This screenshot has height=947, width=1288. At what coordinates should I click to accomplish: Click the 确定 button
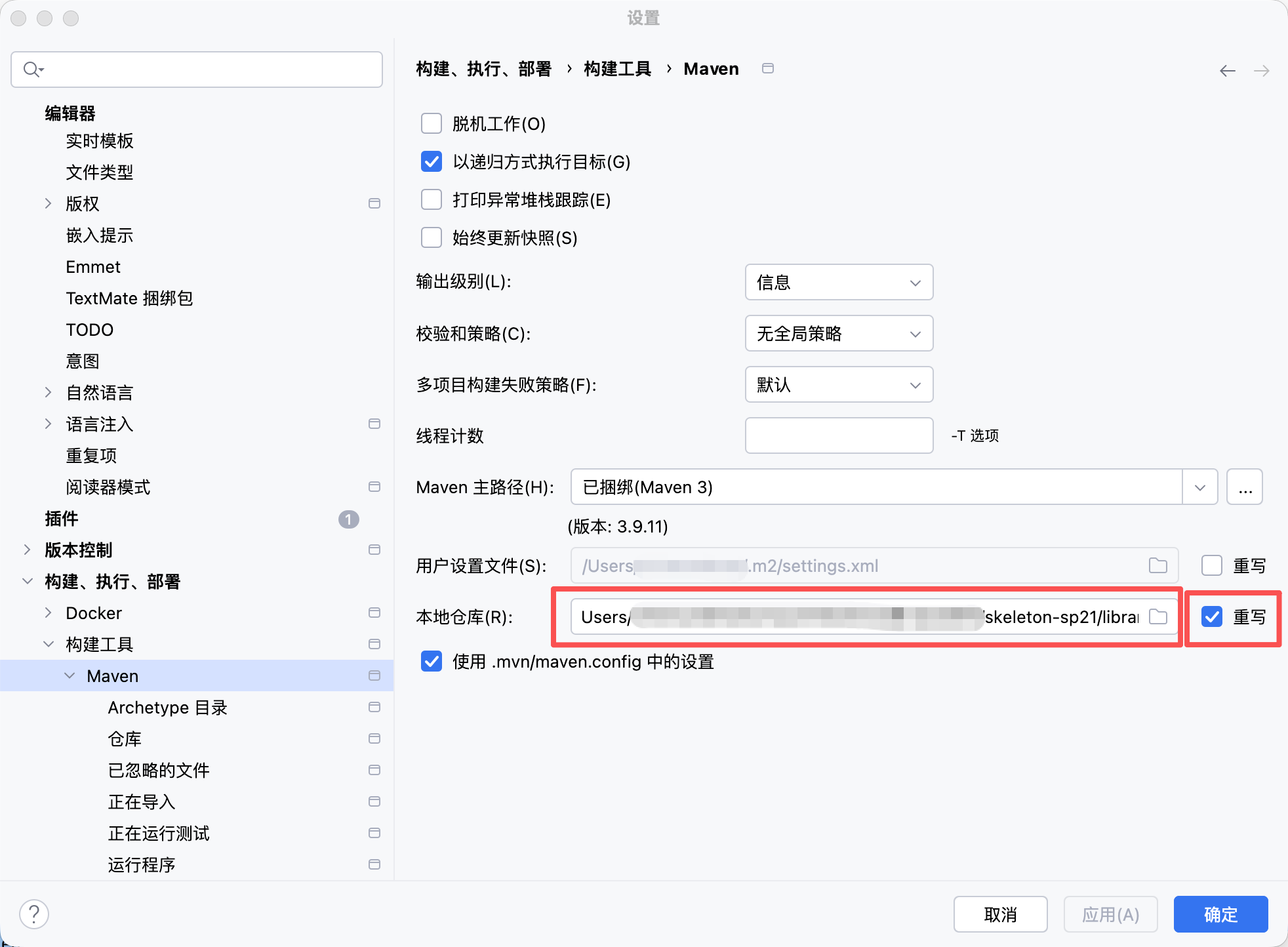coord(1220,914)
